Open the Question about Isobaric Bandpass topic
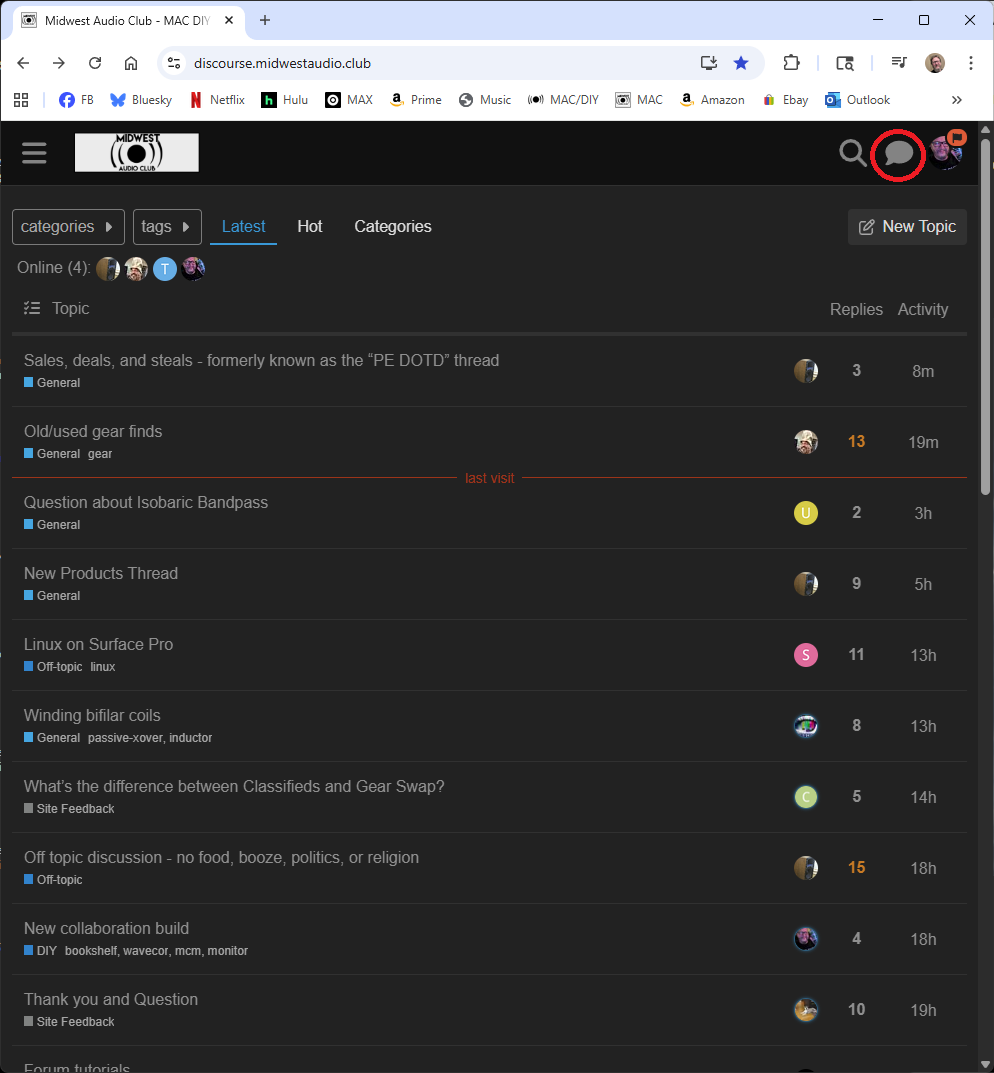Screen dimensions: 994x1073 pyautogui.click(x=146, y=502)
